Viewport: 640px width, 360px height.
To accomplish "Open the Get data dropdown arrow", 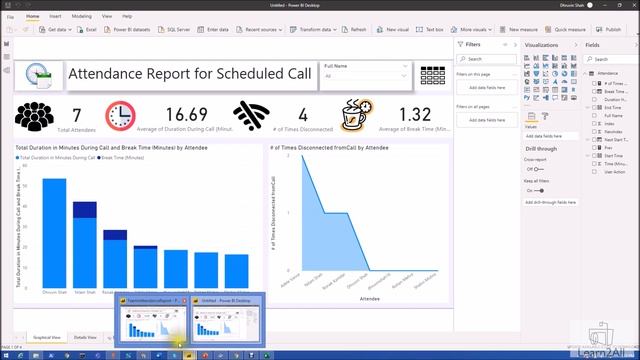I will (x=70, y=30).
